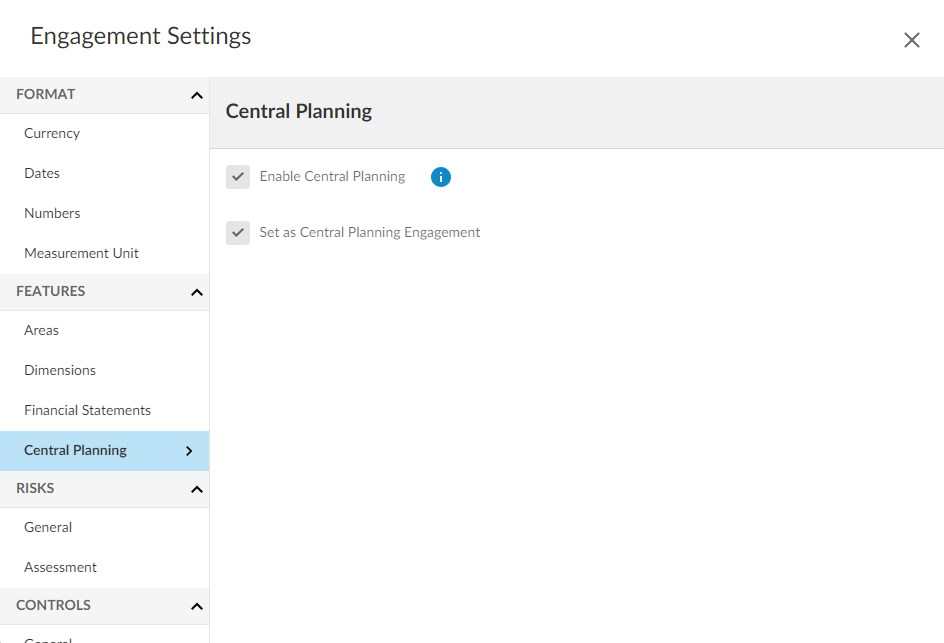The width and height of the screenshot is (944, 643).
Task: Collapse the FORMAT section chevron
Action: click(x=196, y=95)
